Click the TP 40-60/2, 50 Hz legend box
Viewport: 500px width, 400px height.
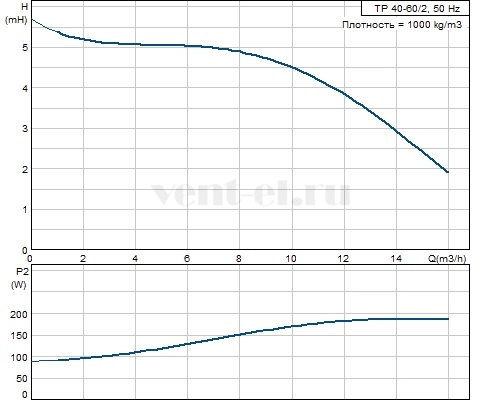415,8
